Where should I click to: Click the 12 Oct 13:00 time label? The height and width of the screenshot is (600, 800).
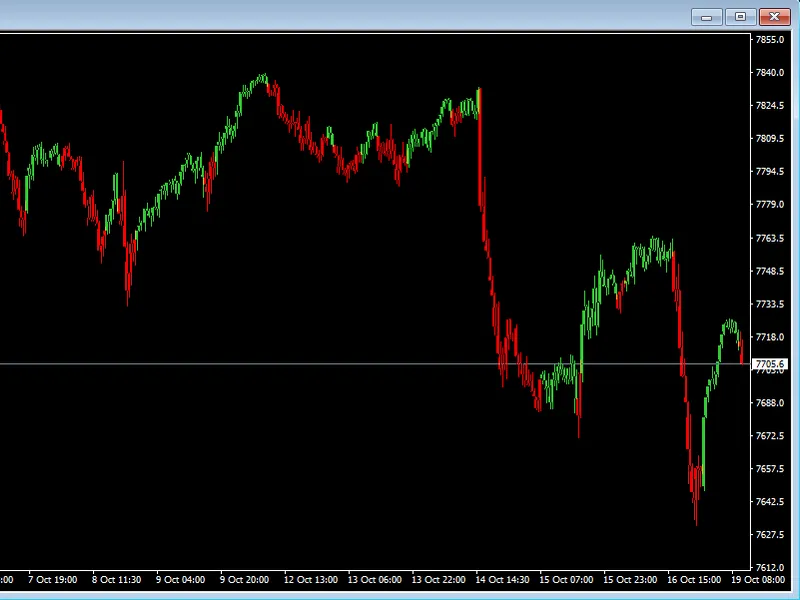[x=311, y=580]
